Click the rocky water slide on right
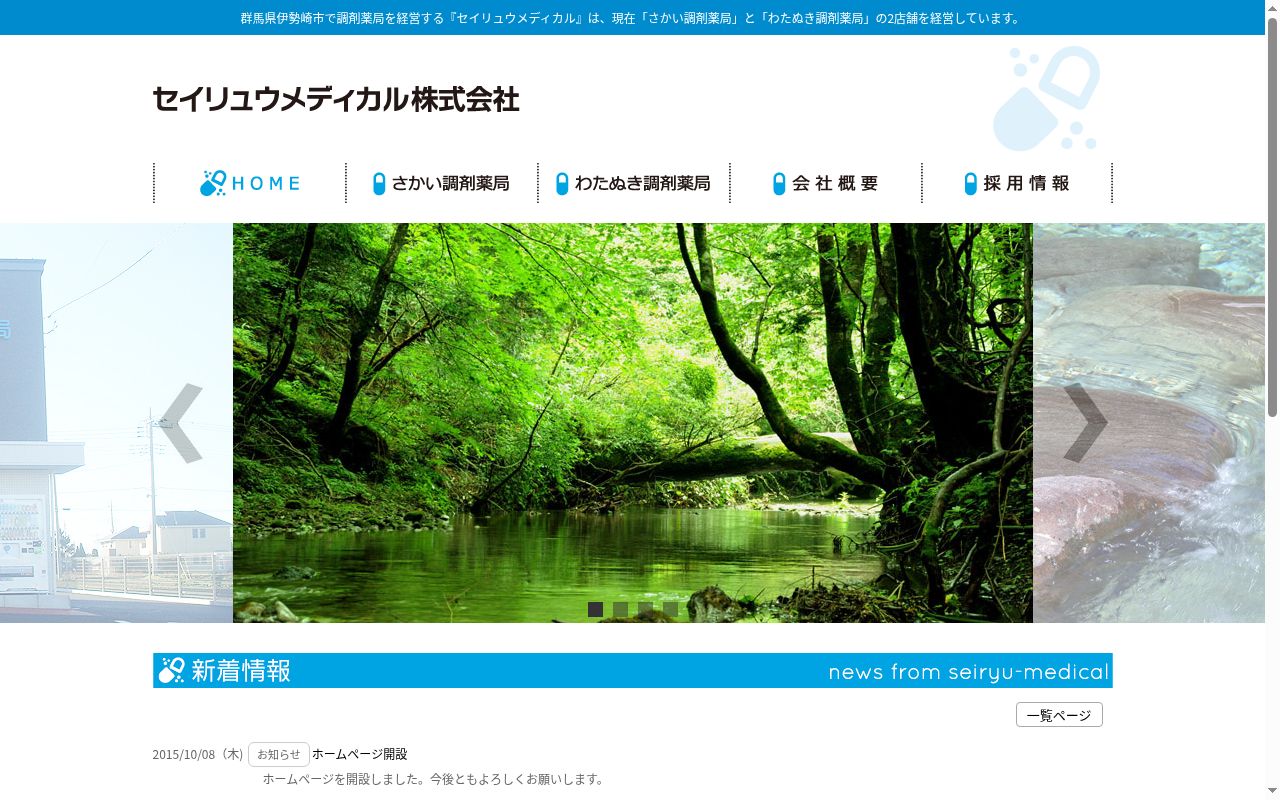 coord(1149,423)
